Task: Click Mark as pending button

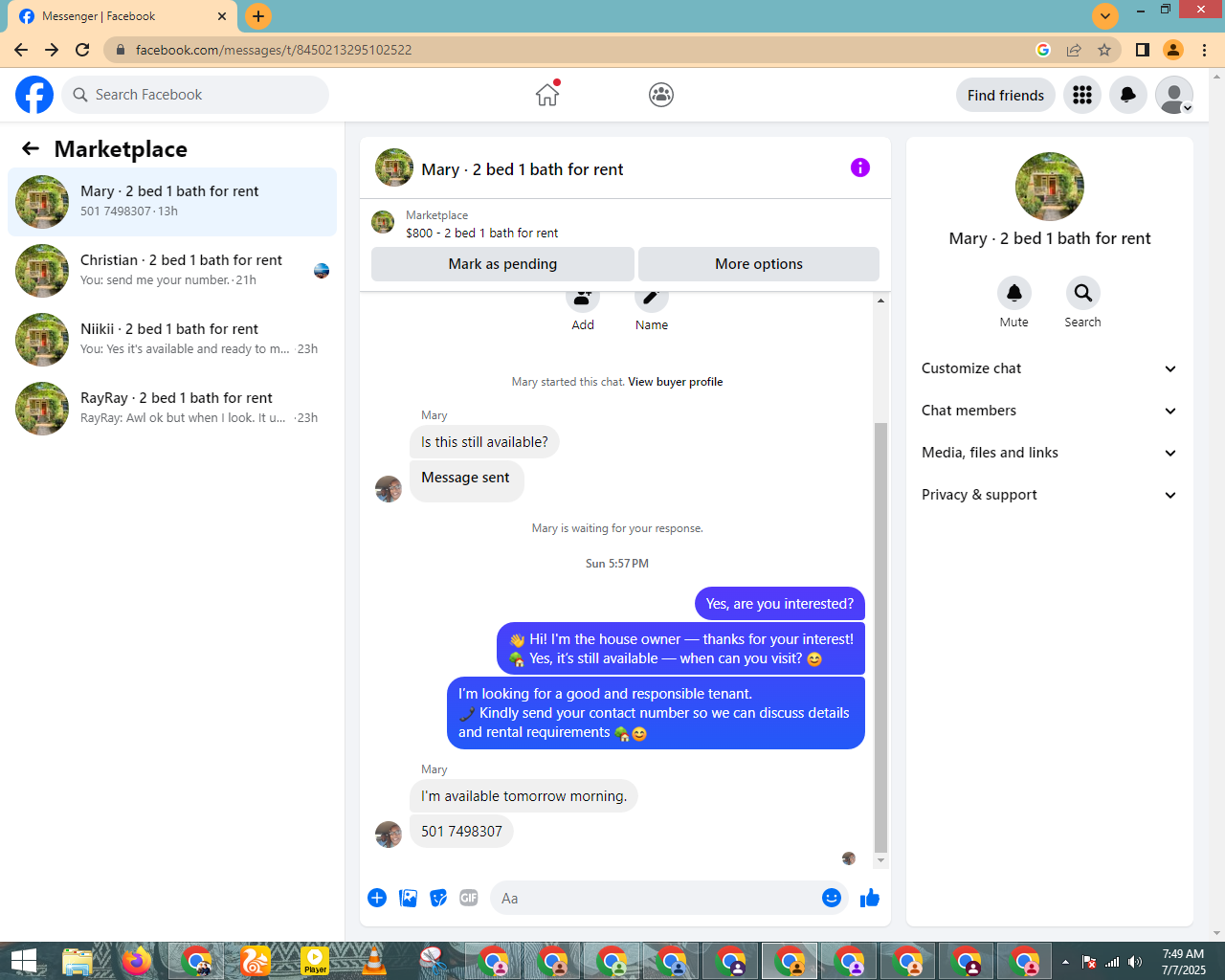Action: pos(502,264)
